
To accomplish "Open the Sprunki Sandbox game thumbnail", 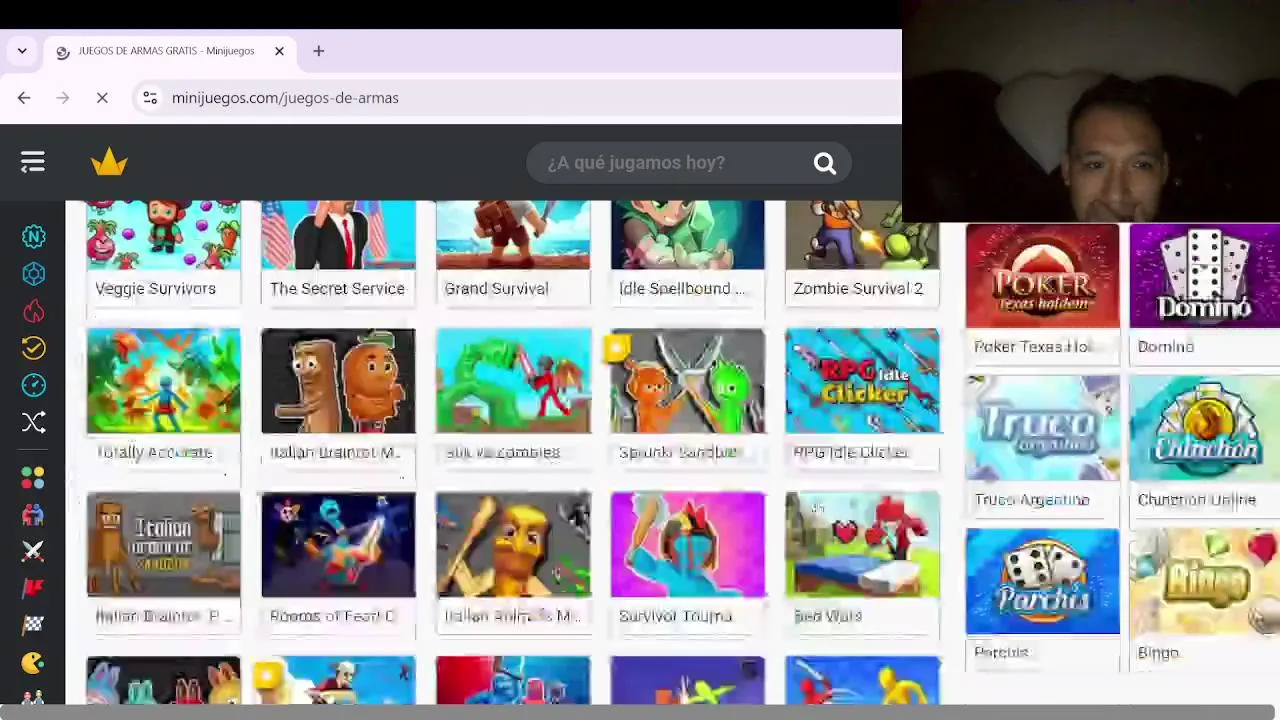I will 687,381.
